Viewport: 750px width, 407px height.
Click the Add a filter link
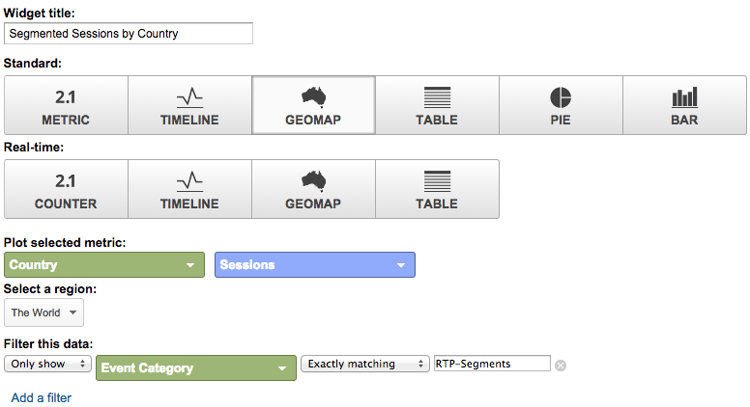tap(41, 397)
